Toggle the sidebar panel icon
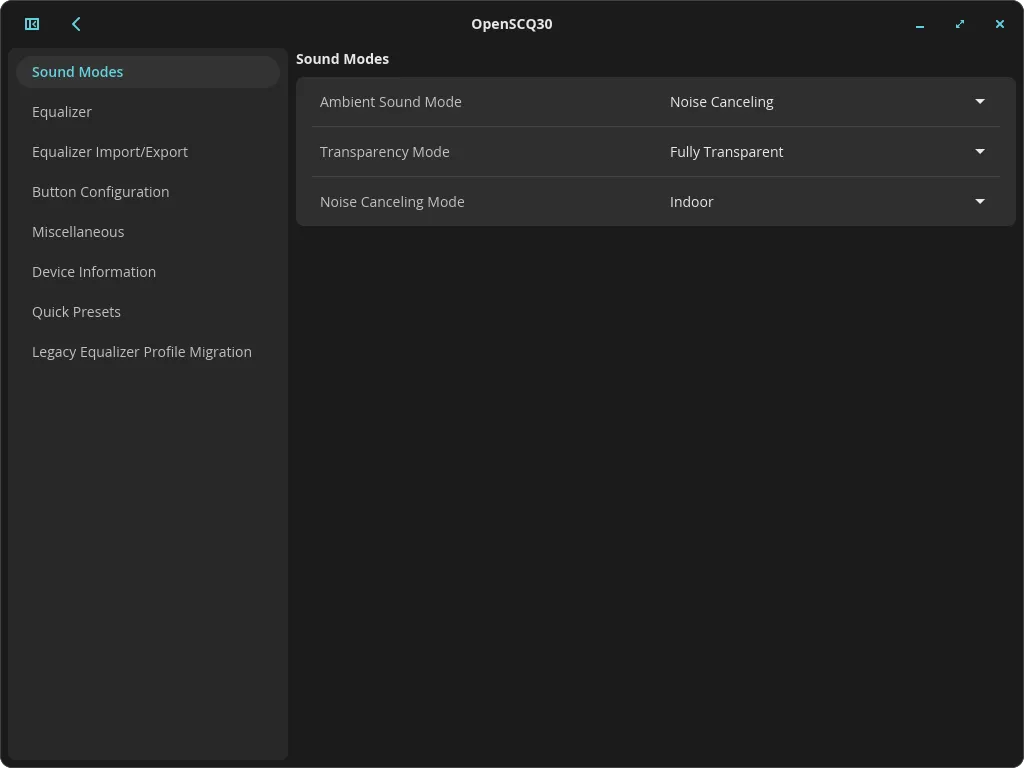 (32, 24)
